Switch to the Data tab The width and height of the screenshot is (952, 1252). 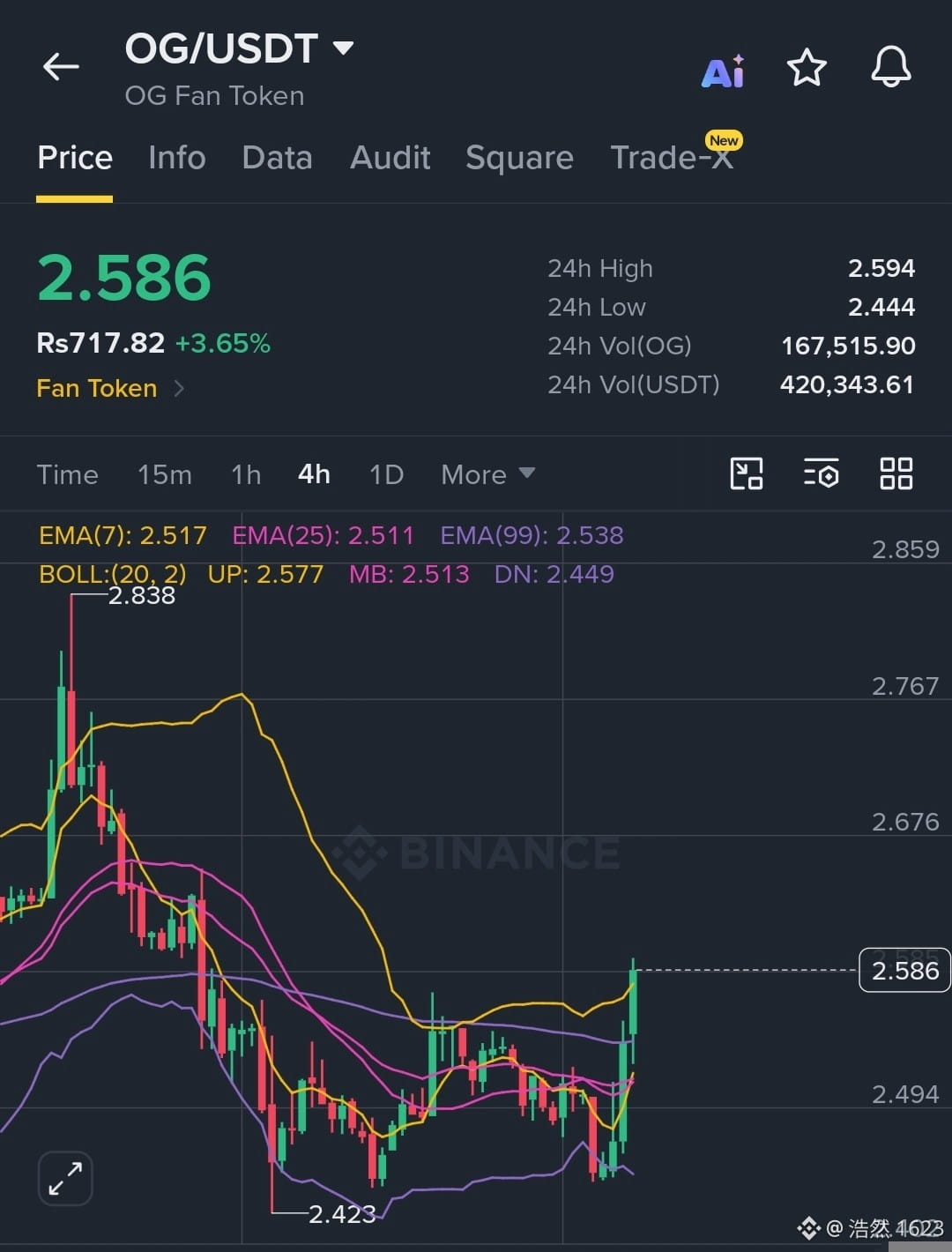pos(277,158)
